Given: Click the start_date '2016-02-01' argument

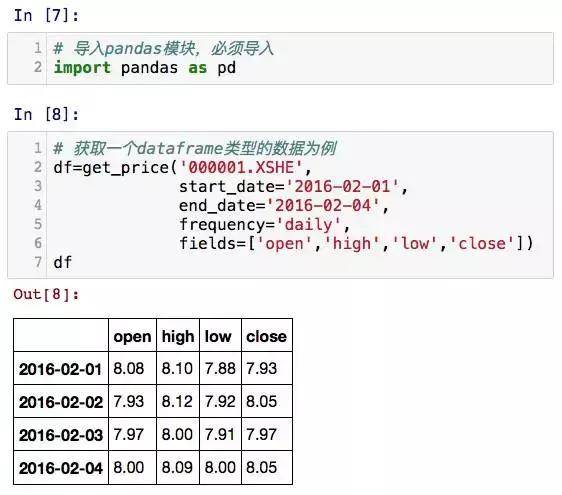Looking at the screenshot, I should pyautogui.click(x=294, y=186).
